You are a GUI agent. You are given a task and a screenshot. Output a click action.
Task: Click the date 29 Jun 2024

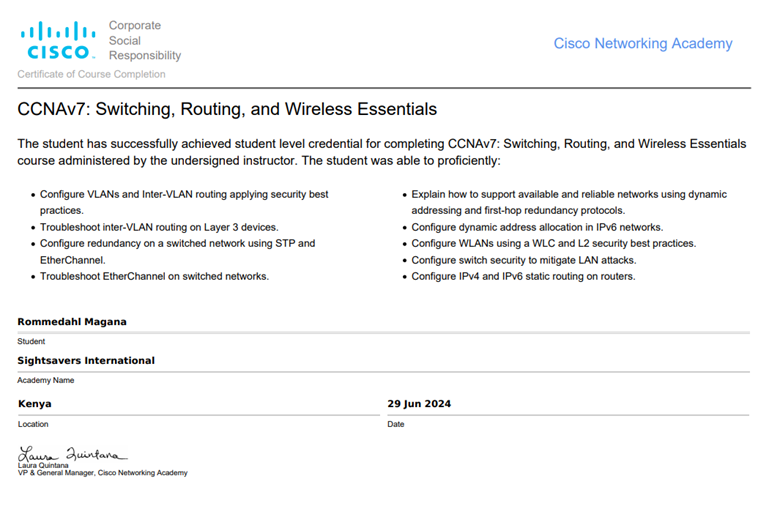(419, 404)
